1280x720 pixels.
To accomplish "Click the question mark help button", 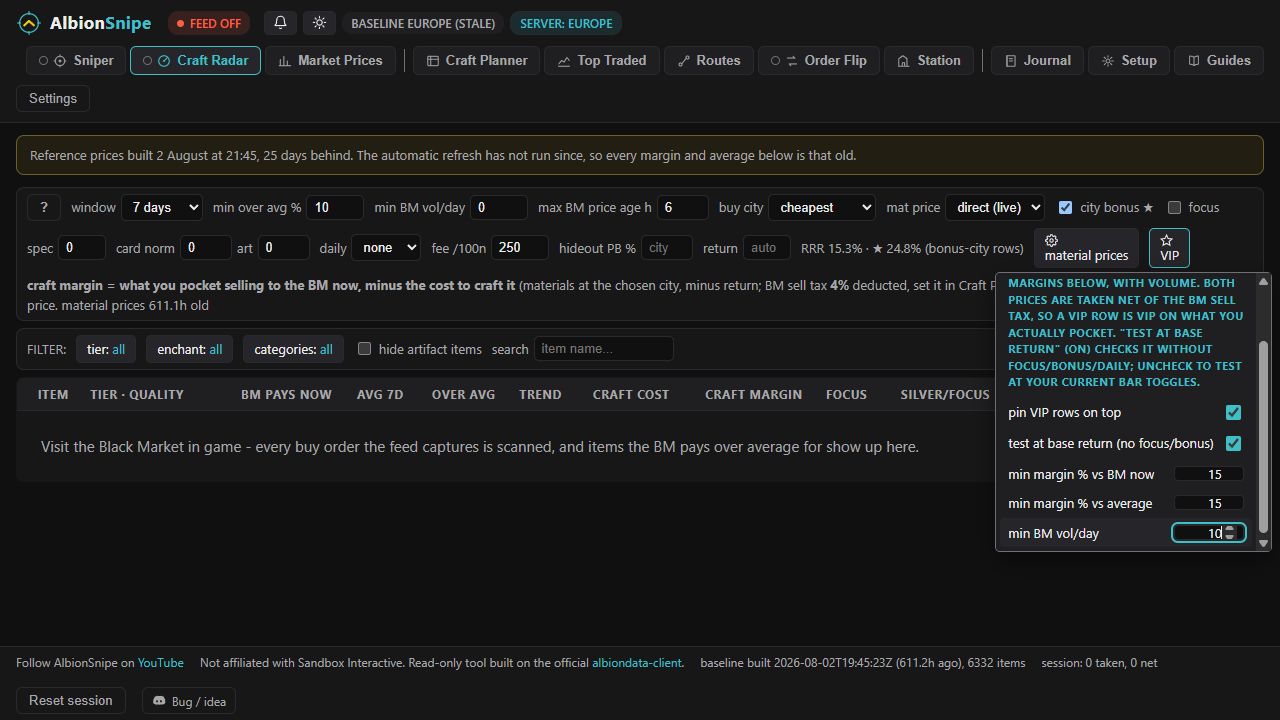I will [x=43, y=207].
